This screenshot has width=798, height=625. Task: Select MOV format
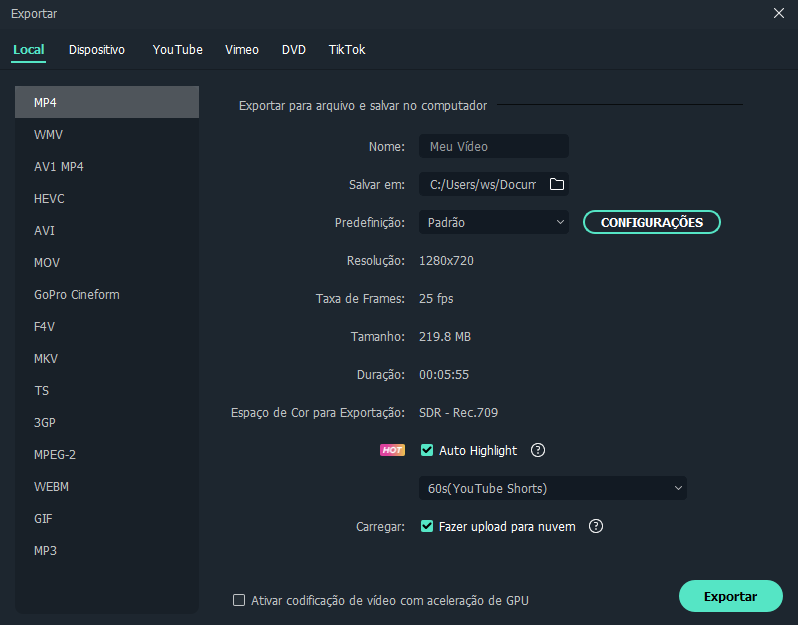pos(107,263)
